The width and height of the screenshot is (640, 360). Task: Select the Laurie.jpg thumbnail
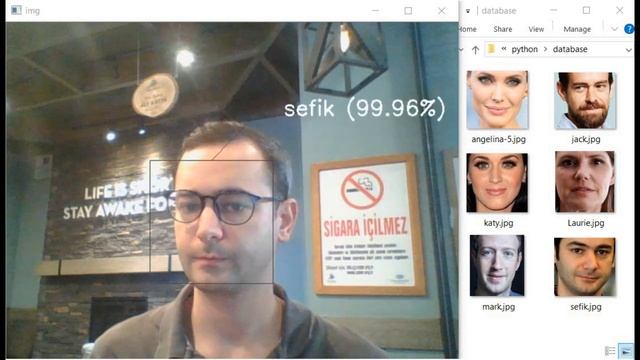tap(585, 182)
